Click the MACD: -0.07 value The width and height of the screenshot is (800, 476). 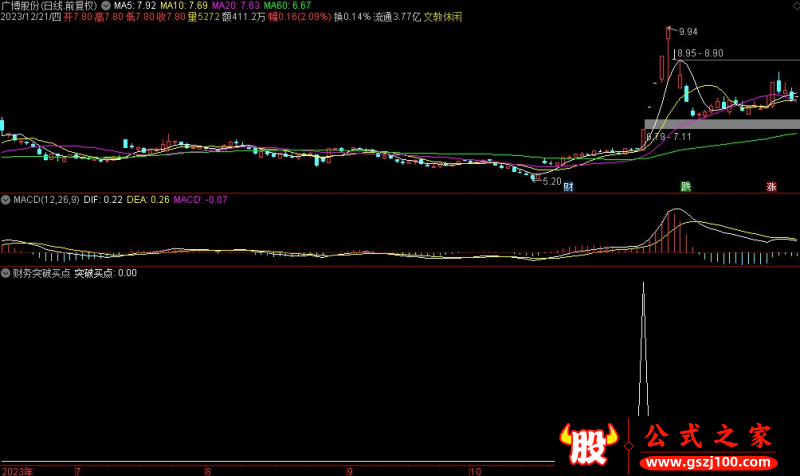click(201, 200)
